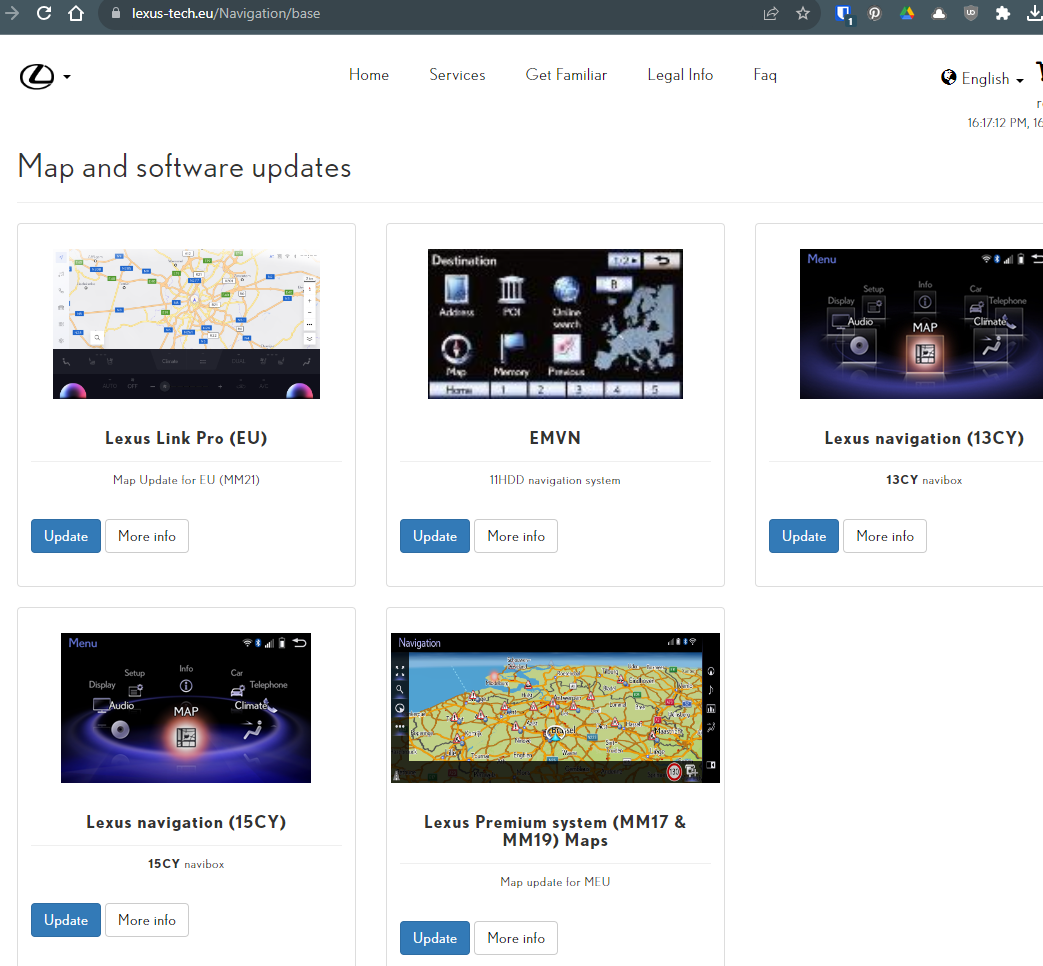Open the uBlock Origin extension icon
The width and height of the screenshot is (1043, 966).
[970, 14]
